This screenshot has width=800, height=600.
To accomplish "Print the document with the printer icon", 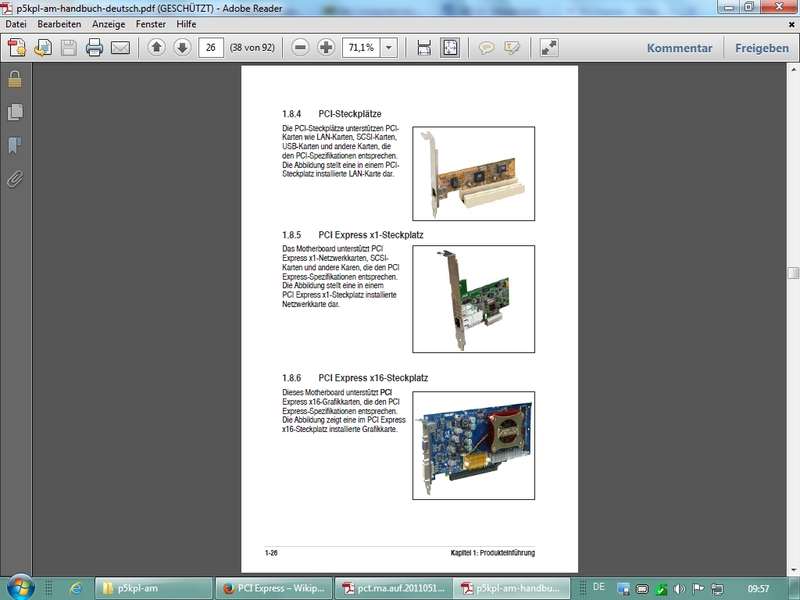I will coord(94,48).
